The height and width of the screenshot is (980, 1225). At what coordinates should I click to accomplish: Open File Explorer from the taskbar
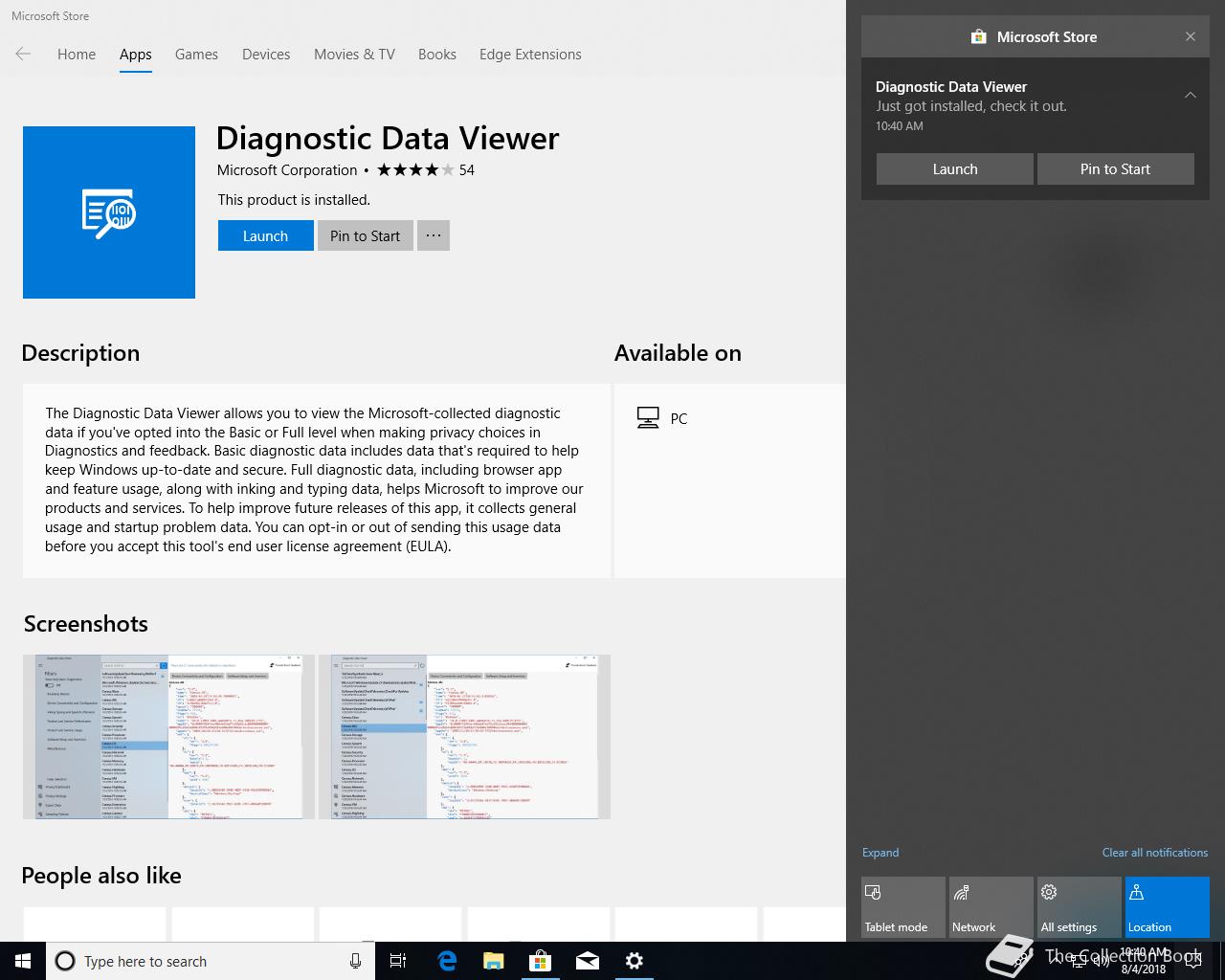pos(494,961)
